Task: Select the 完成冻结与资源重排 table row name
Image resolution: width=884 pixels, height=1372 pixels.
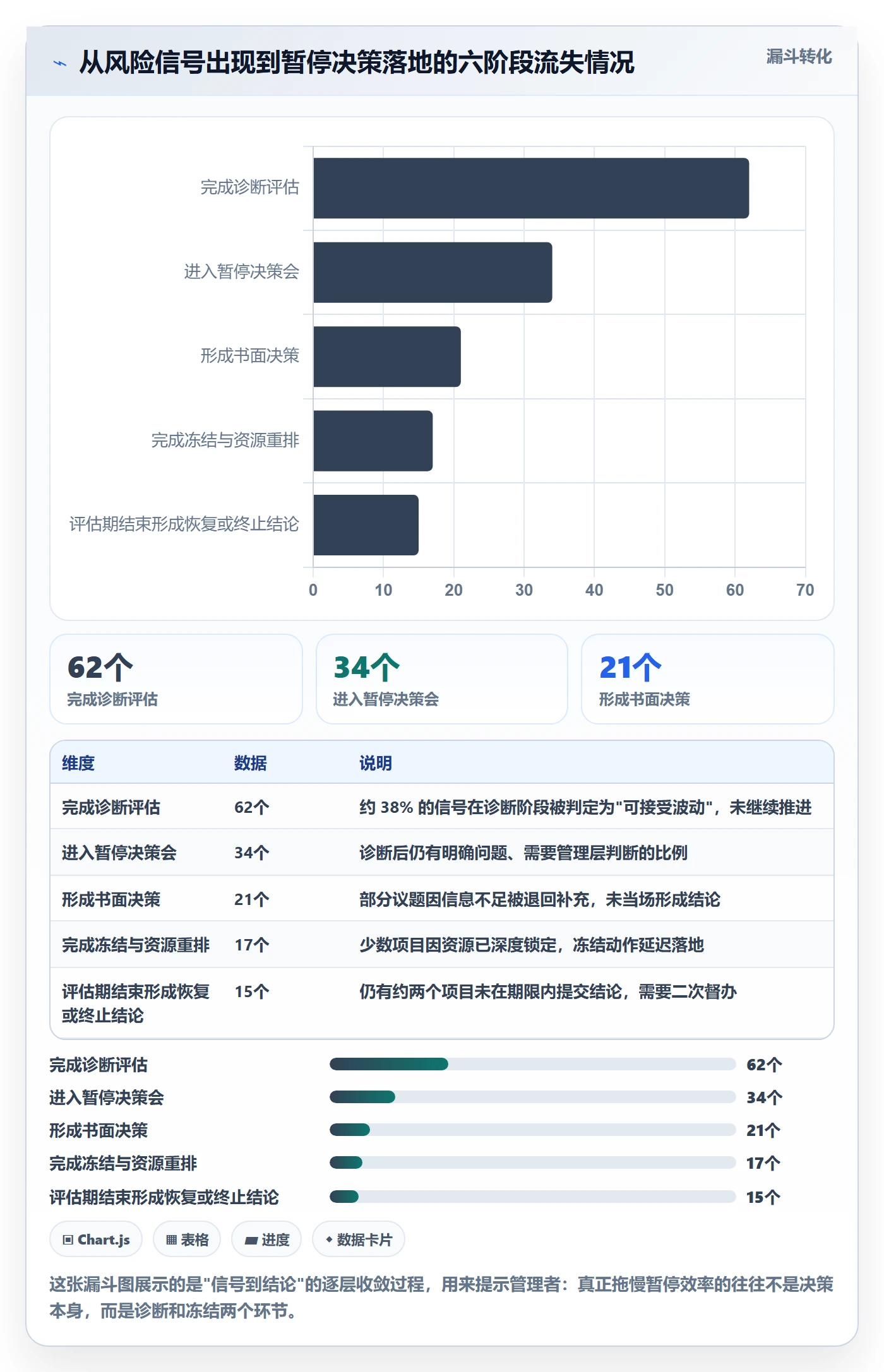Action: 136,945
